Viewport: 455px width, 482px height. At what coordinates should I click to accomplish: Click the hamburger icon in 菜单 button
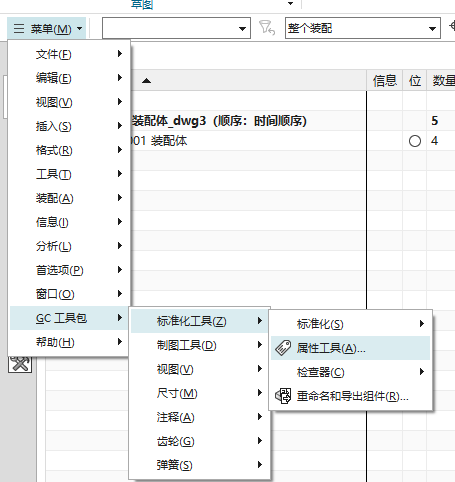click(19, 28)
